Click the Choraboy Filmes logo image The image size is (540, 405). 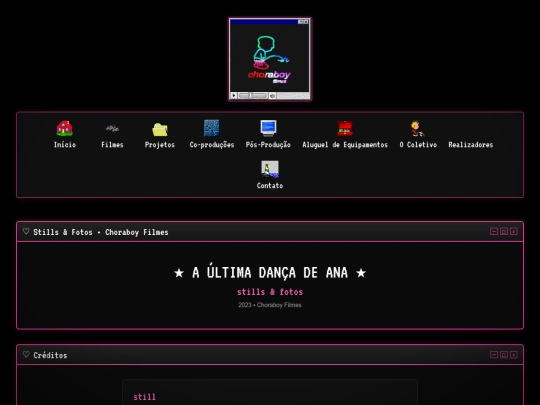(270, 59)
